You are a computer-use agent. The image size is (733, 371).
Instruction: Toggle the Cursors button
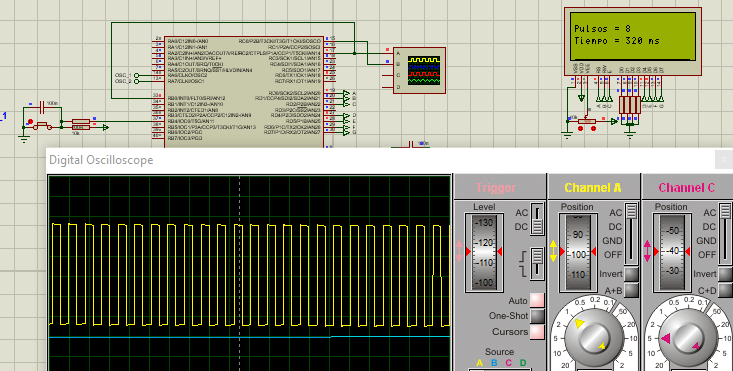coord(537,332)
